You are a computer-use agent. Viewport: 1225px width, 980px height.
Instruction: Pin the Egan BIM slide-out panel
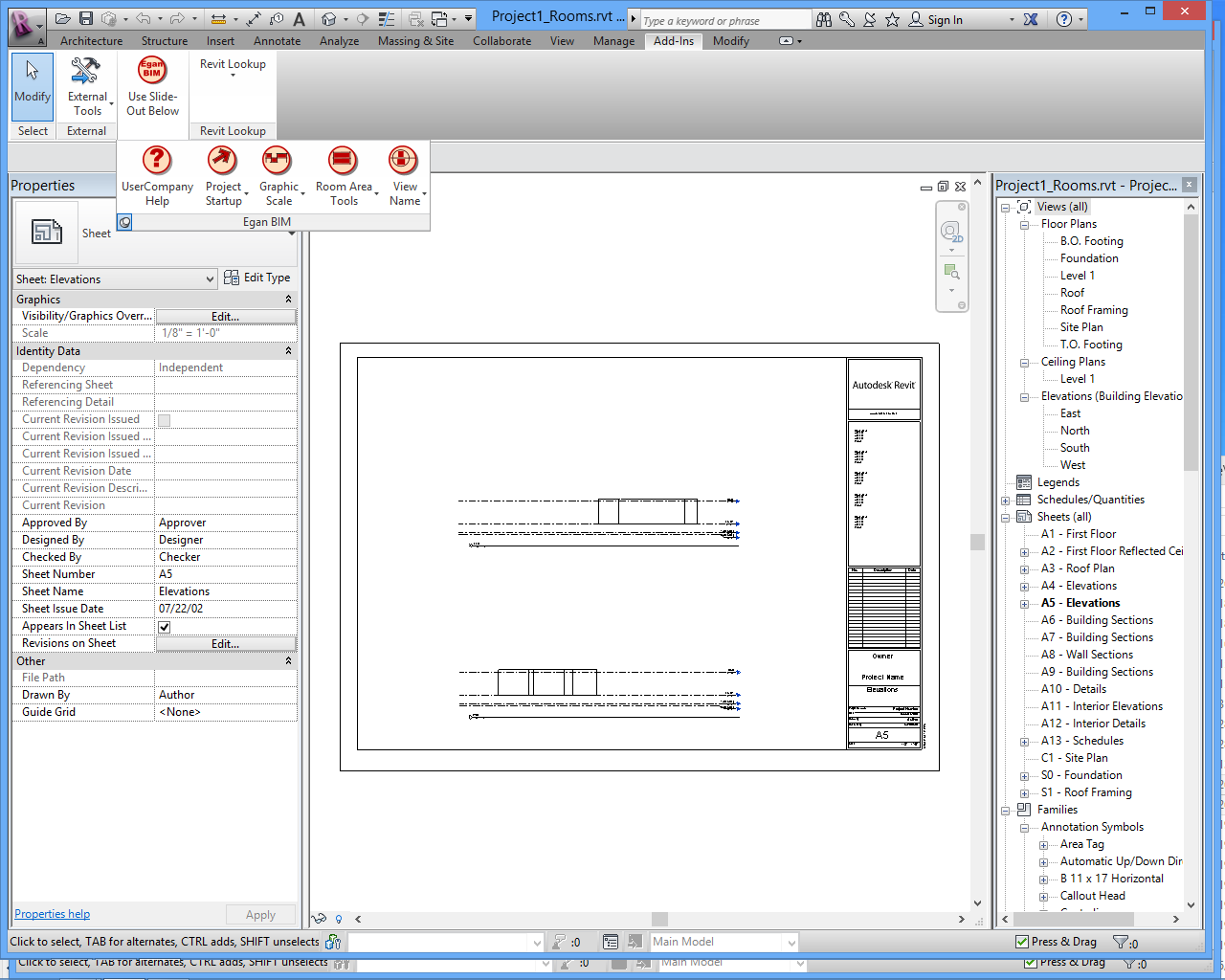pos(124,222)
